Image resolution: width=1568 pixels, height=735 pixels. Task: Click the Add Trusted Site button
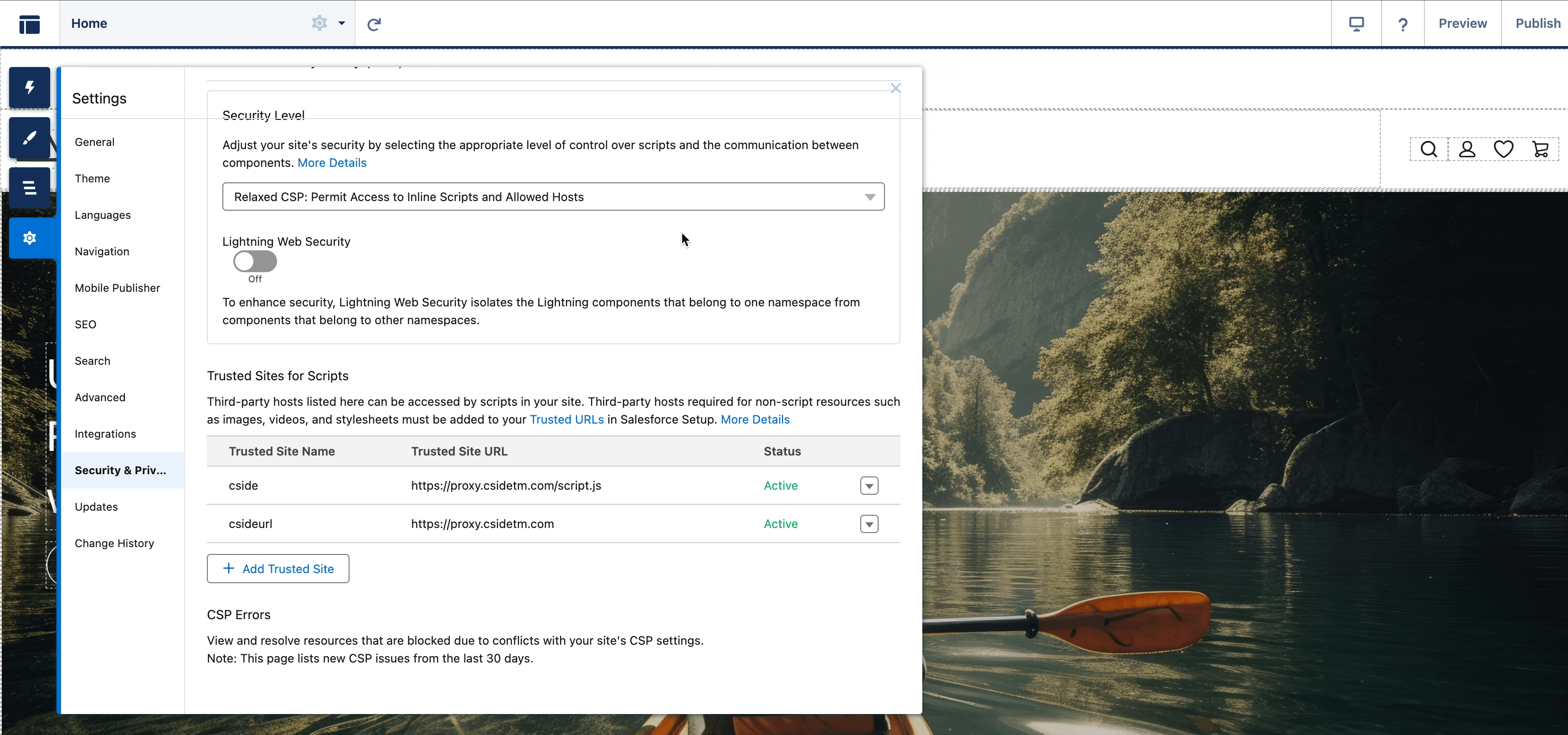coord(278,568)
